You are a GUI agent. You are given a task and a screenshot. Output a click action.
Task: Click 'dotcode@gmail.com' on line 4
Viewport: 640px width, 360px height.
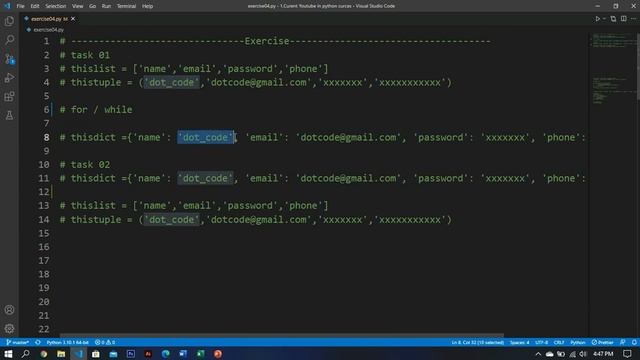pos(258,82)
